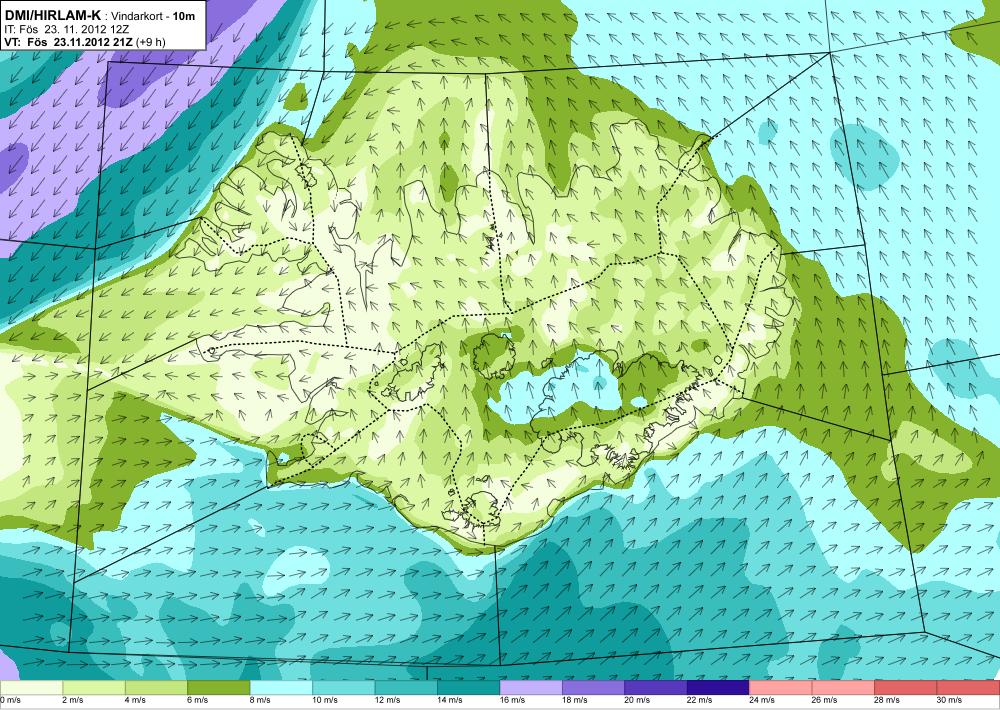Viewport: 1000px width, 710px height.
Task: Pick the light lavender 16 m/s legend swatch
Action: (531, 688)
